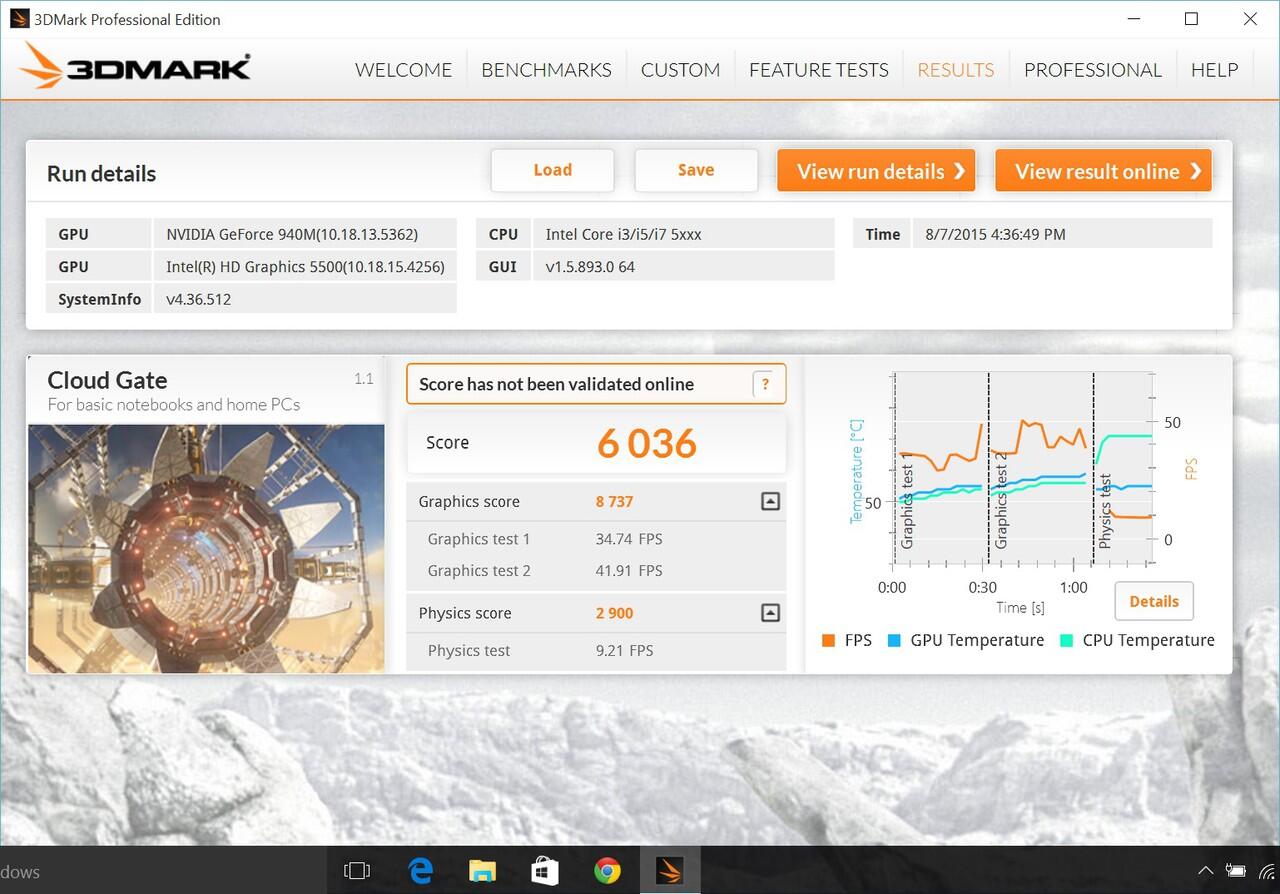1280x894 pixels.
Task: Click the Save button
Action: 696,170
